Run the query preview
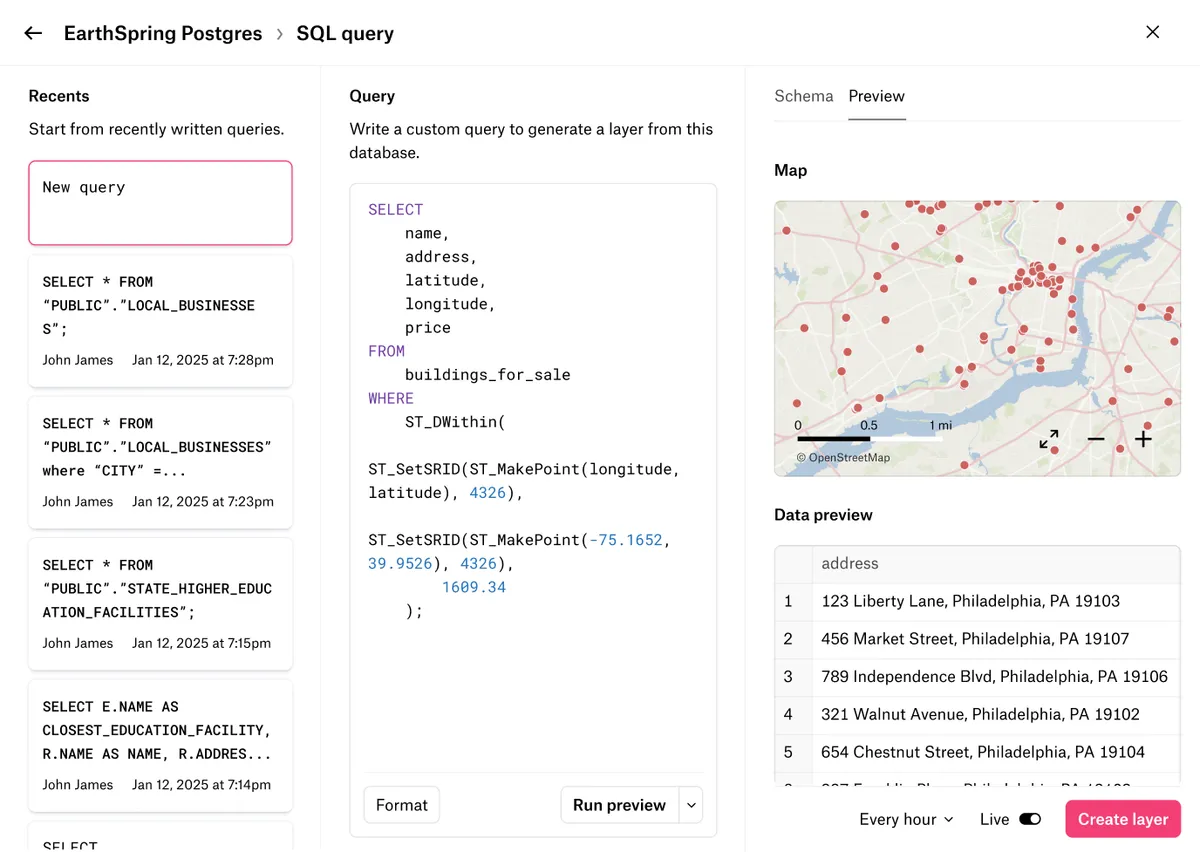Image resolution: width=1200 pixels, height=852 pixels. pyautogui.click(x=619, y=805)
